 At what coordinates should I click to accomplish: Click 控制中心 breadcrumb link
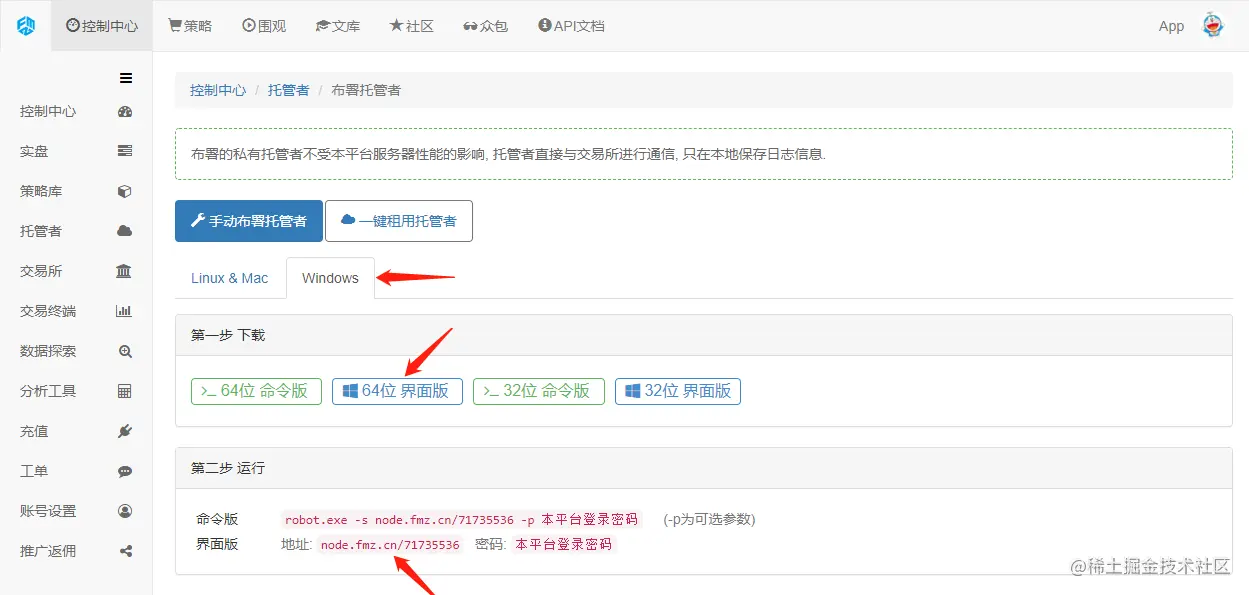pyautogui.click(x=218, y=90)
